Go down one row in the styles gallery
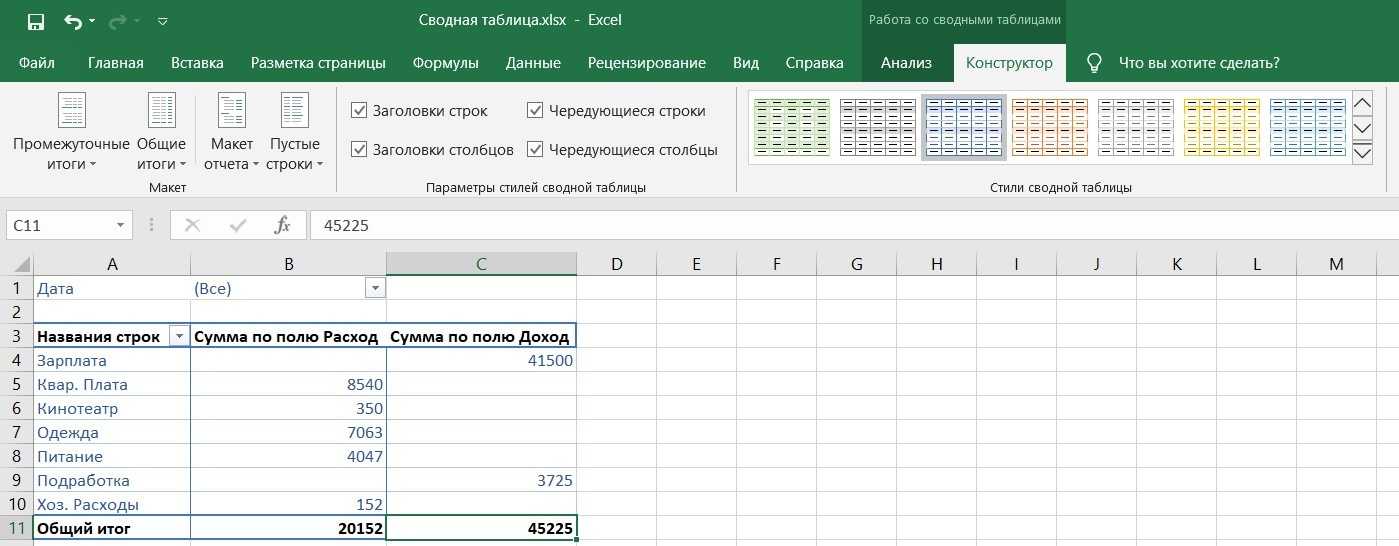This screenshot has width=1399, height=546. pos(1362,128)
